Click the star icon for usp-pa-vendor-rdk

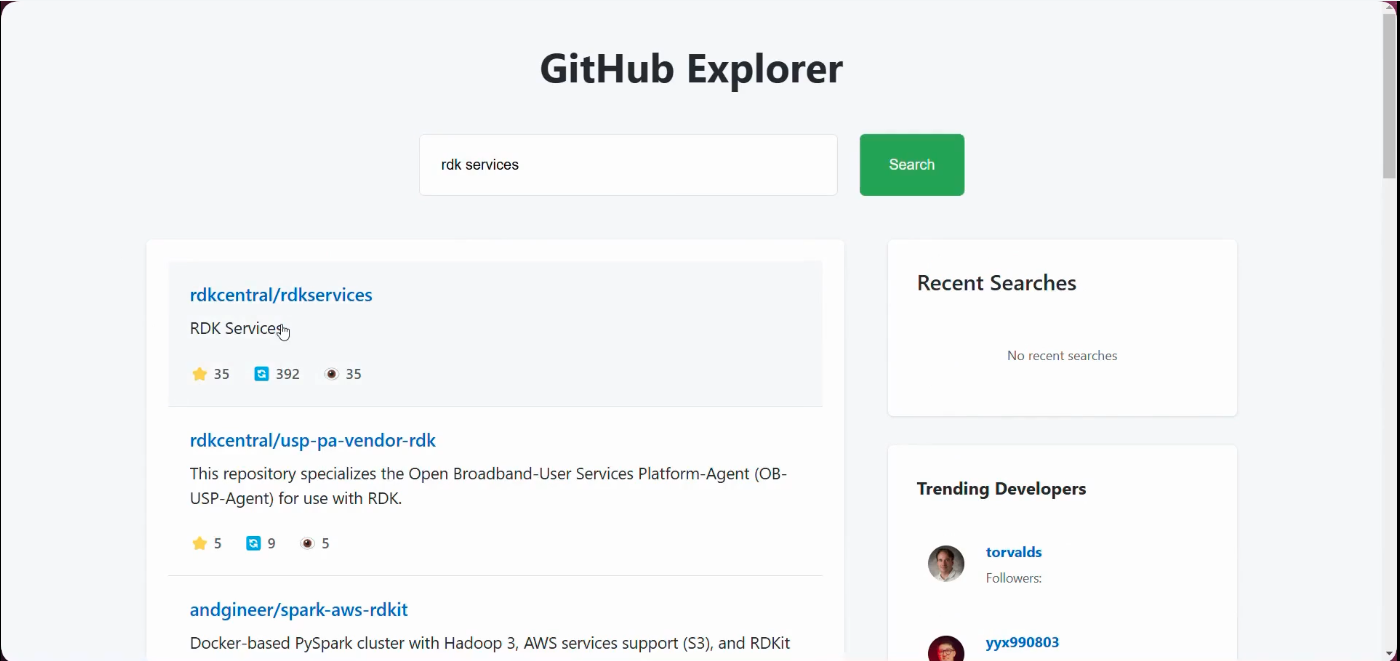click(199, 543)
